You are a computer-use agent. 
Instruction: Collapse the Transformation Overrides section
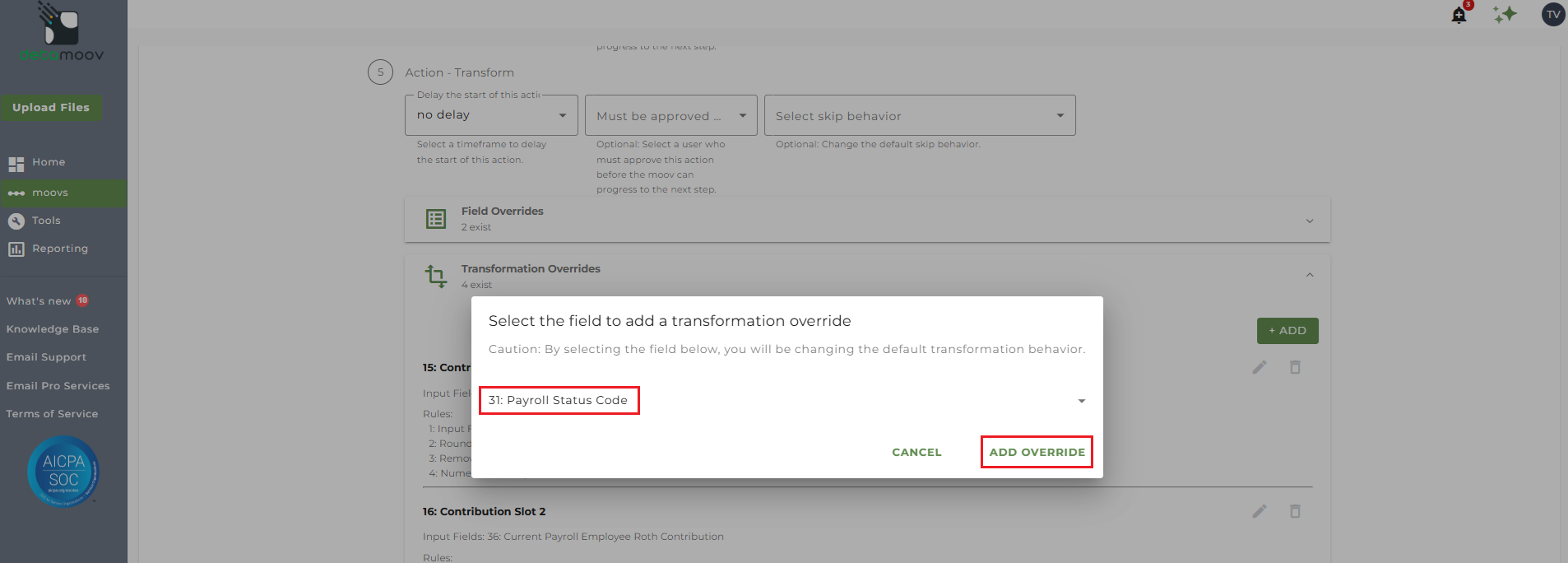click(1309, 275)
